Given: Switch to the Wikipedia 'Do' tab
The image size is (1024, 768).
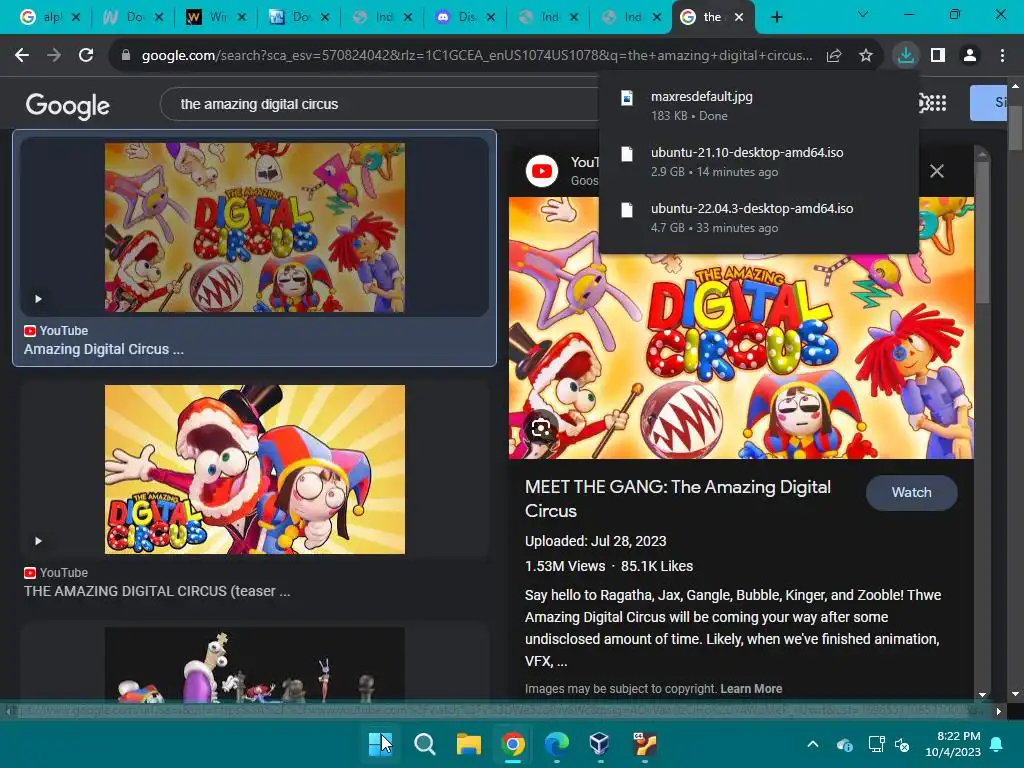Looking at the screenshot, I should point(133,17).
